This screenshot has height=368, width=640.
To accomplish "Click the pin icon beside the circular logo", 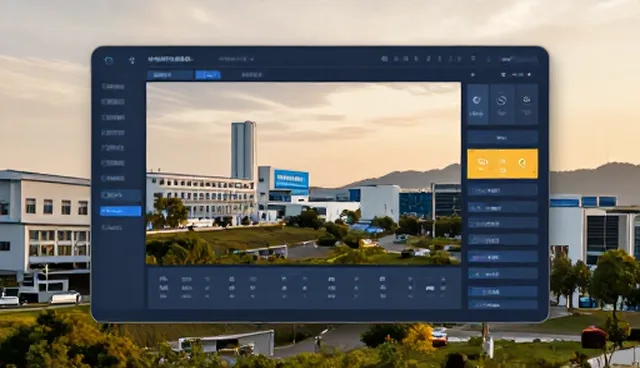I will click(132, 60).
